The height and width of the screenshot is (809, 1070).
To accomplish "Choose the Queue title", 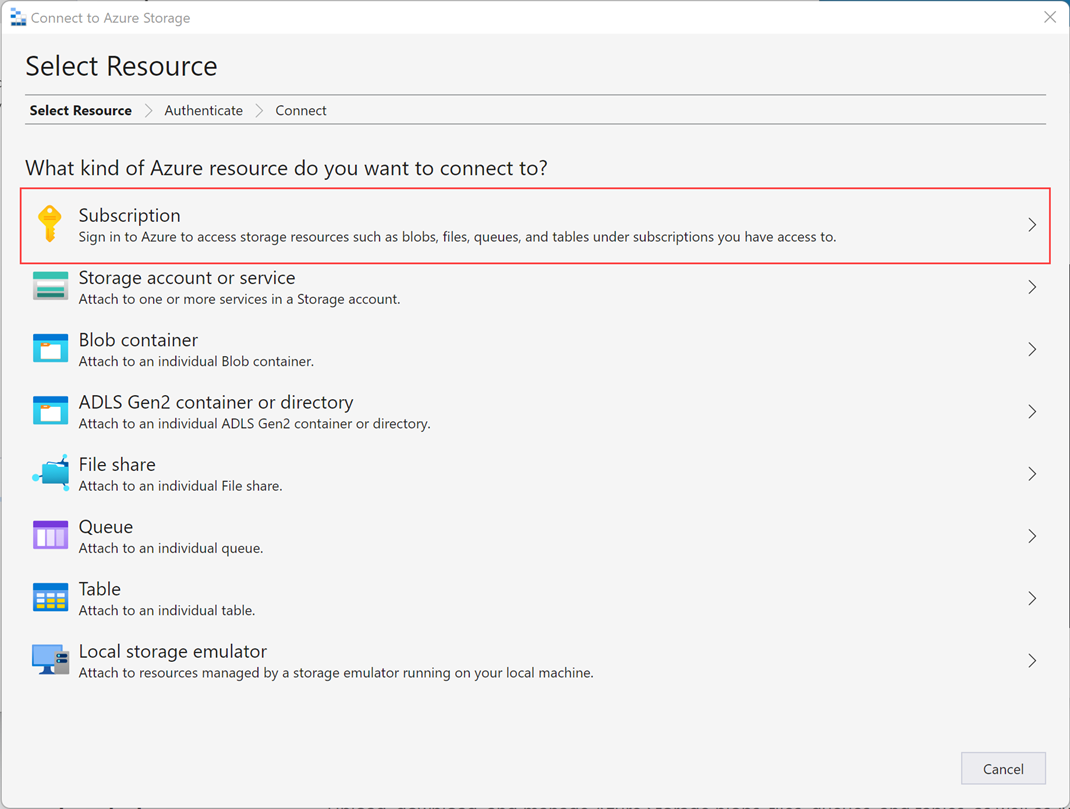I will [x=106, y=527].
